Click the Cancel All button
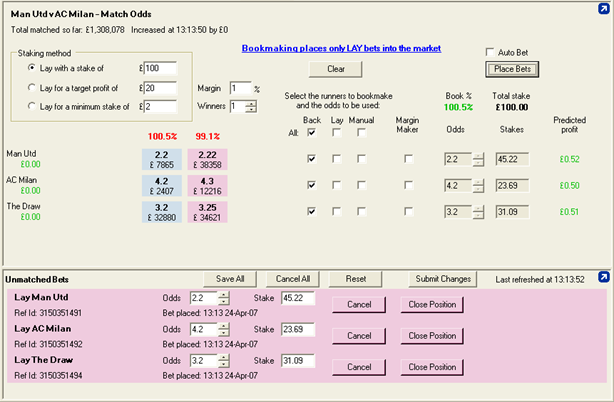Screen dimensions: 614x402 click(x=293, y=279)
